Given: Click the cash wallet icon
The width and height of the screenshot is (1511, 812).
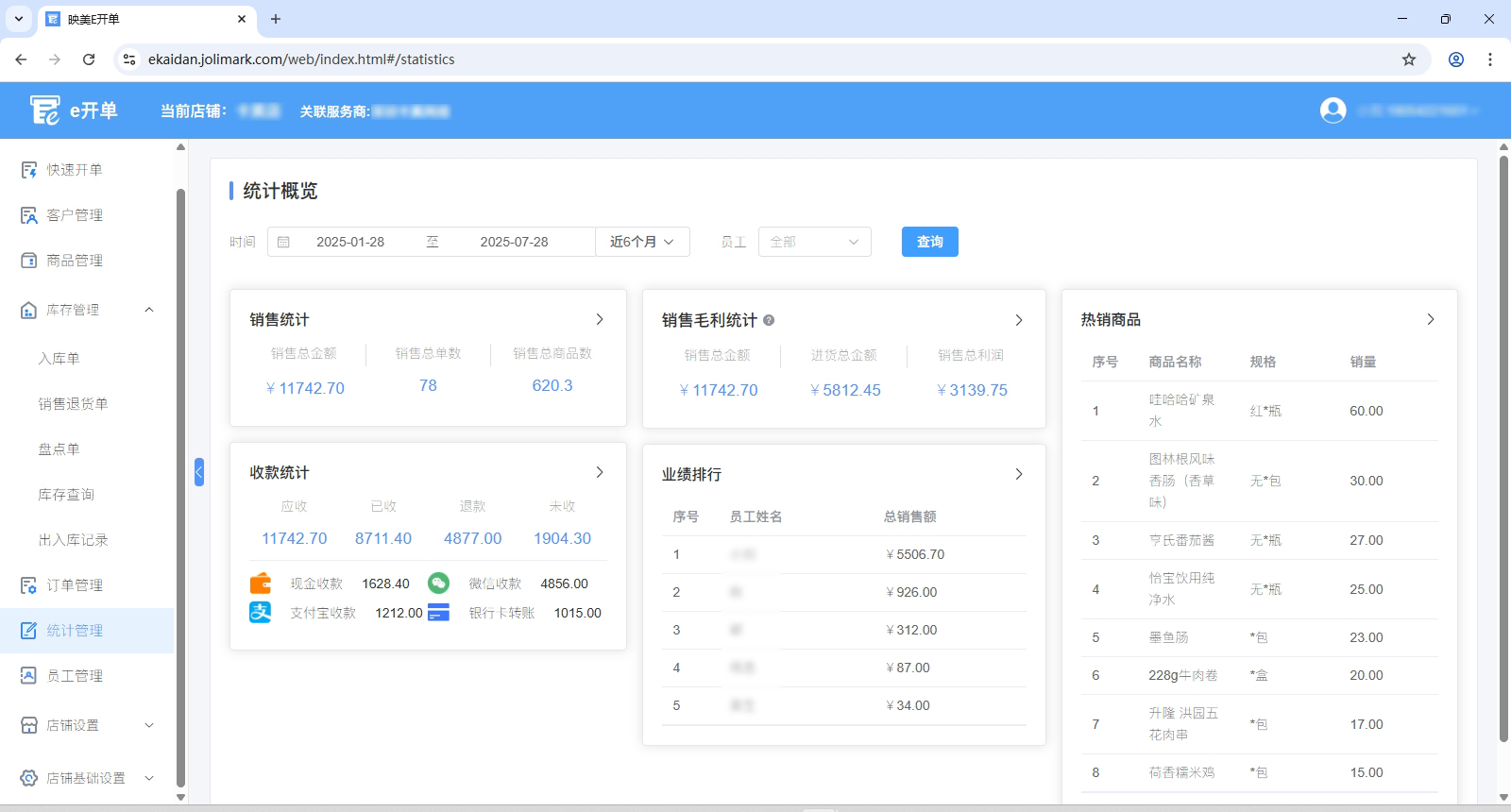Looking at the screenshot, I should click(x=261, y=584).
